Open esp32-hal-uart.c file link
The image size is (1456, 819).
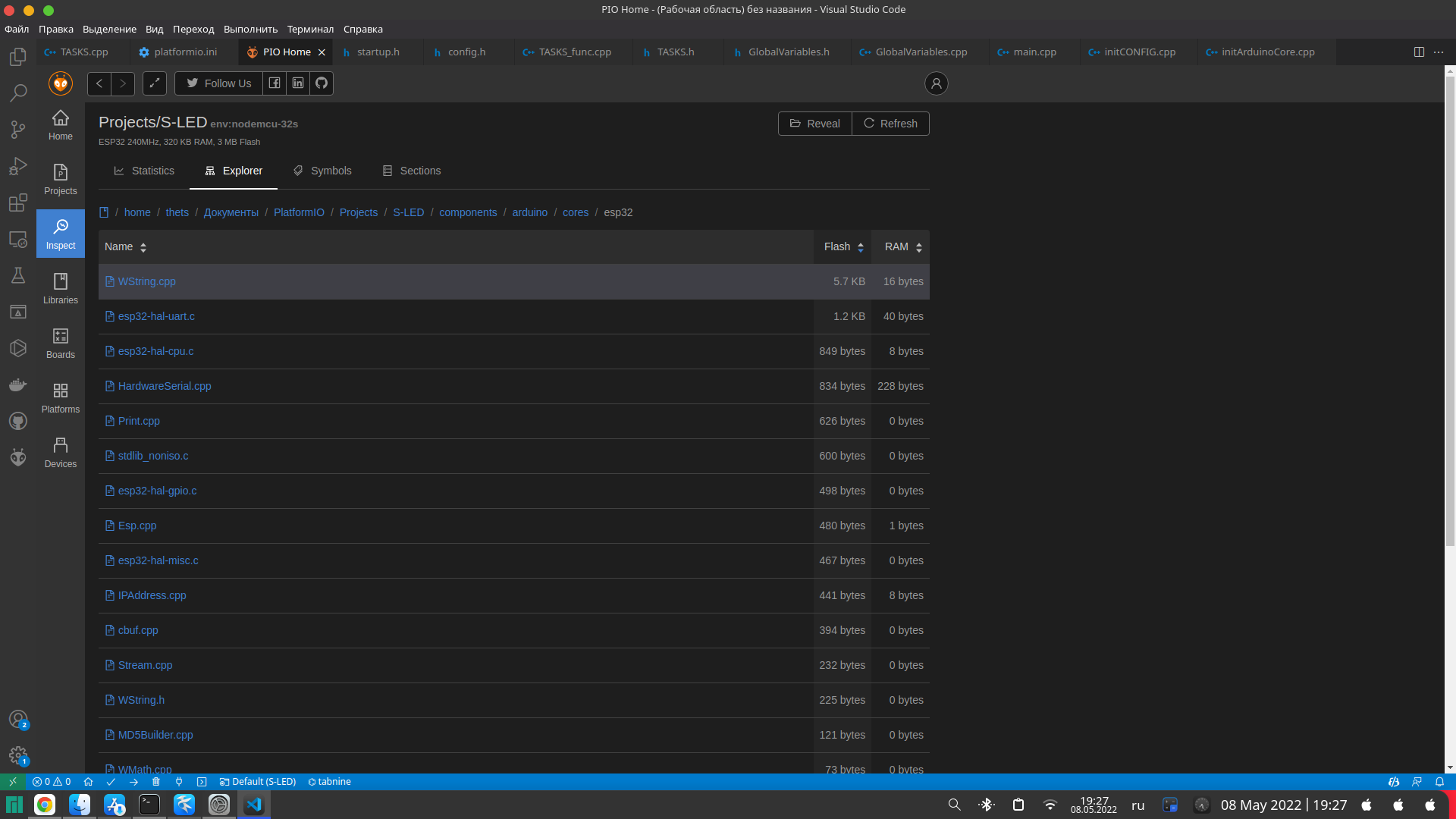tap(156, 316)
